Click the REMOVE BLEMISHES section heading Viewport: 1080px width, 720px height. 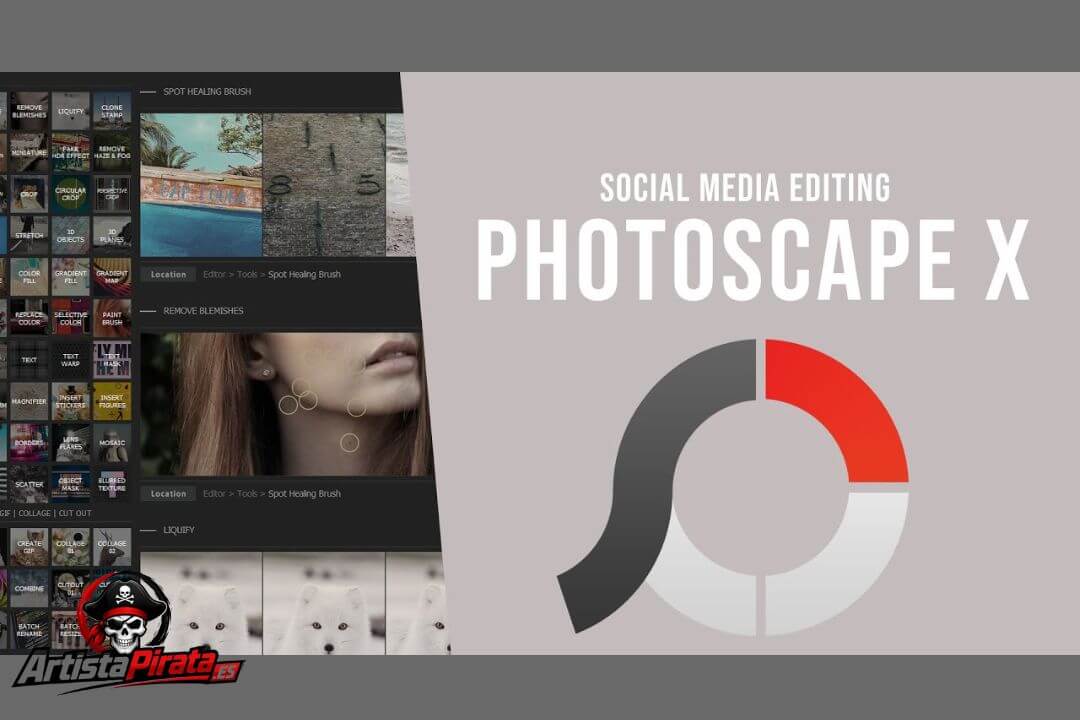(203, 311)
